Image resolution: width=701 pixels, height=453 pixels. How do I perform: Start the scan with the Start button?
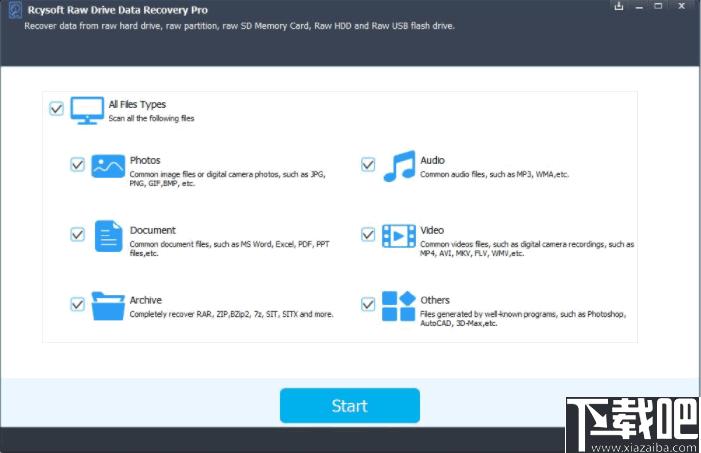click(350, 406)
